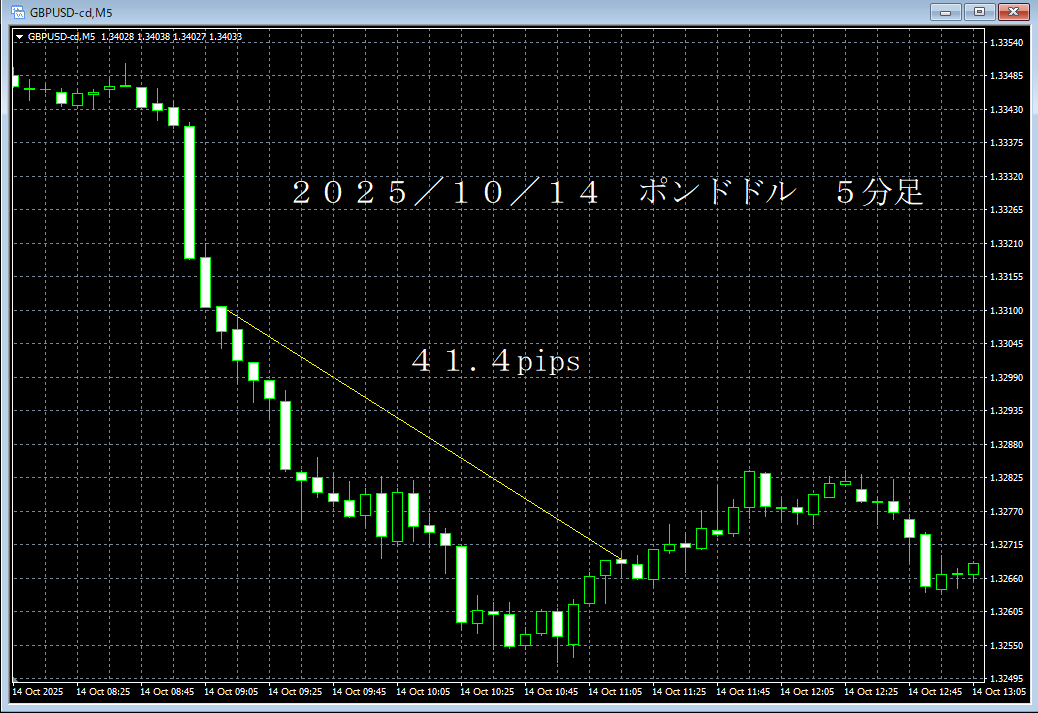This screenshot has width=1038, height=713.
Task: Click the 14 Oct 10:05 time label
Action: (423, 691)
